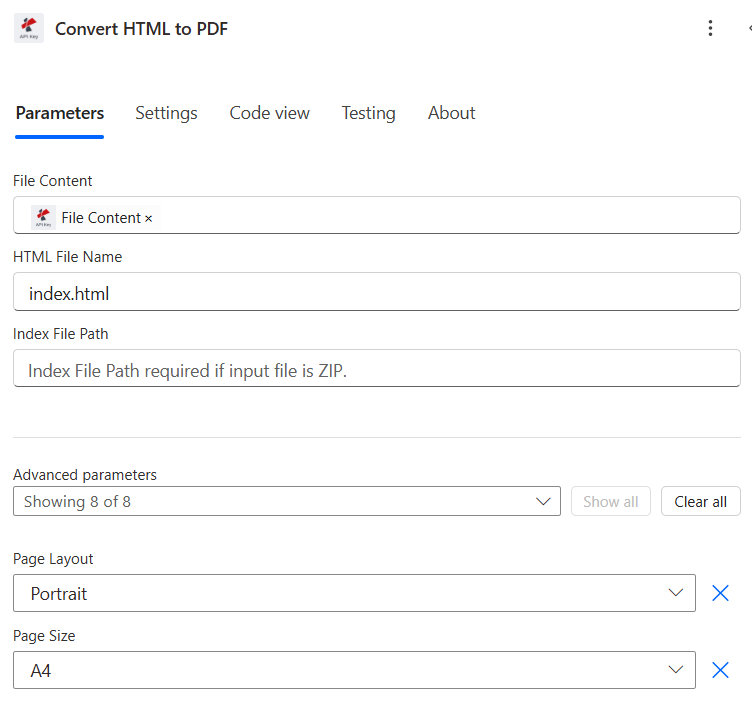Screen dimensions: 752x701
Task: Click the Show all button
Action: click(x=610, y=501)
